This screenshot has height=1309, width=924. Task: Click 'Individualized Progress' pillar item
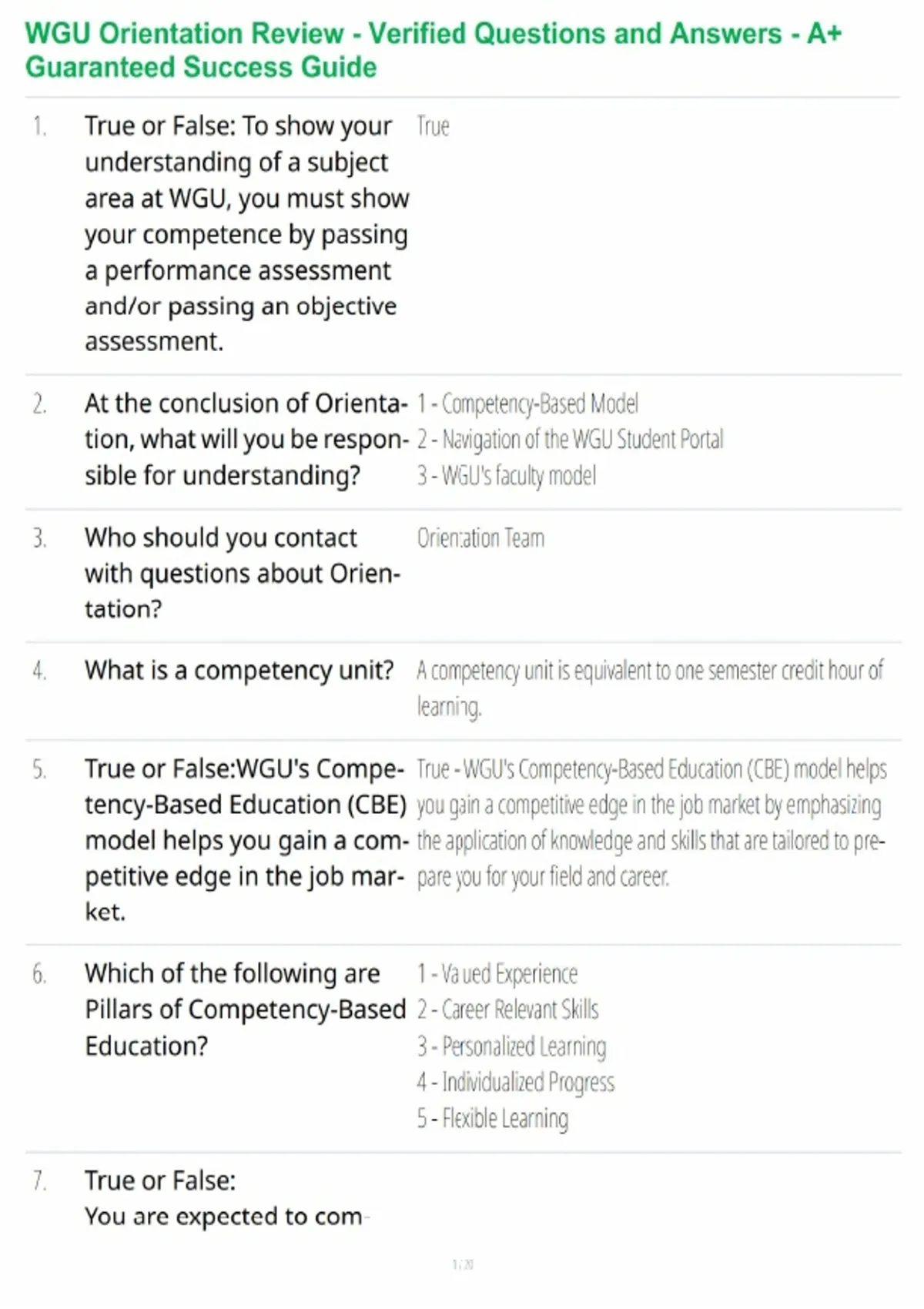(516, 1083)
